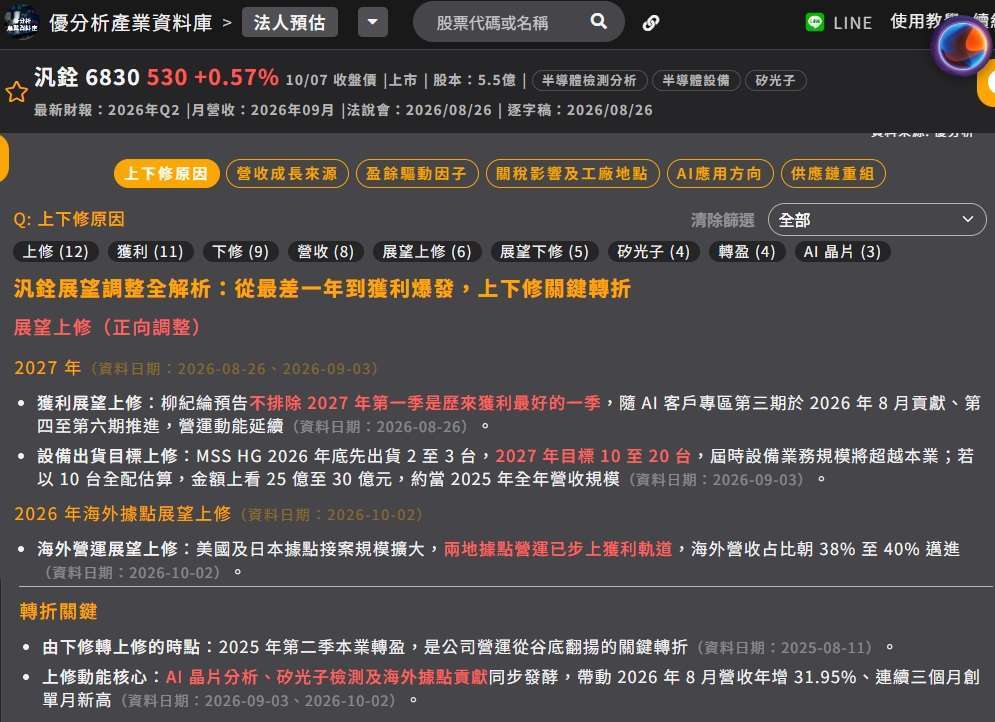
Task: Select the 營收成長來源 tab
Action: click(287, 173)
